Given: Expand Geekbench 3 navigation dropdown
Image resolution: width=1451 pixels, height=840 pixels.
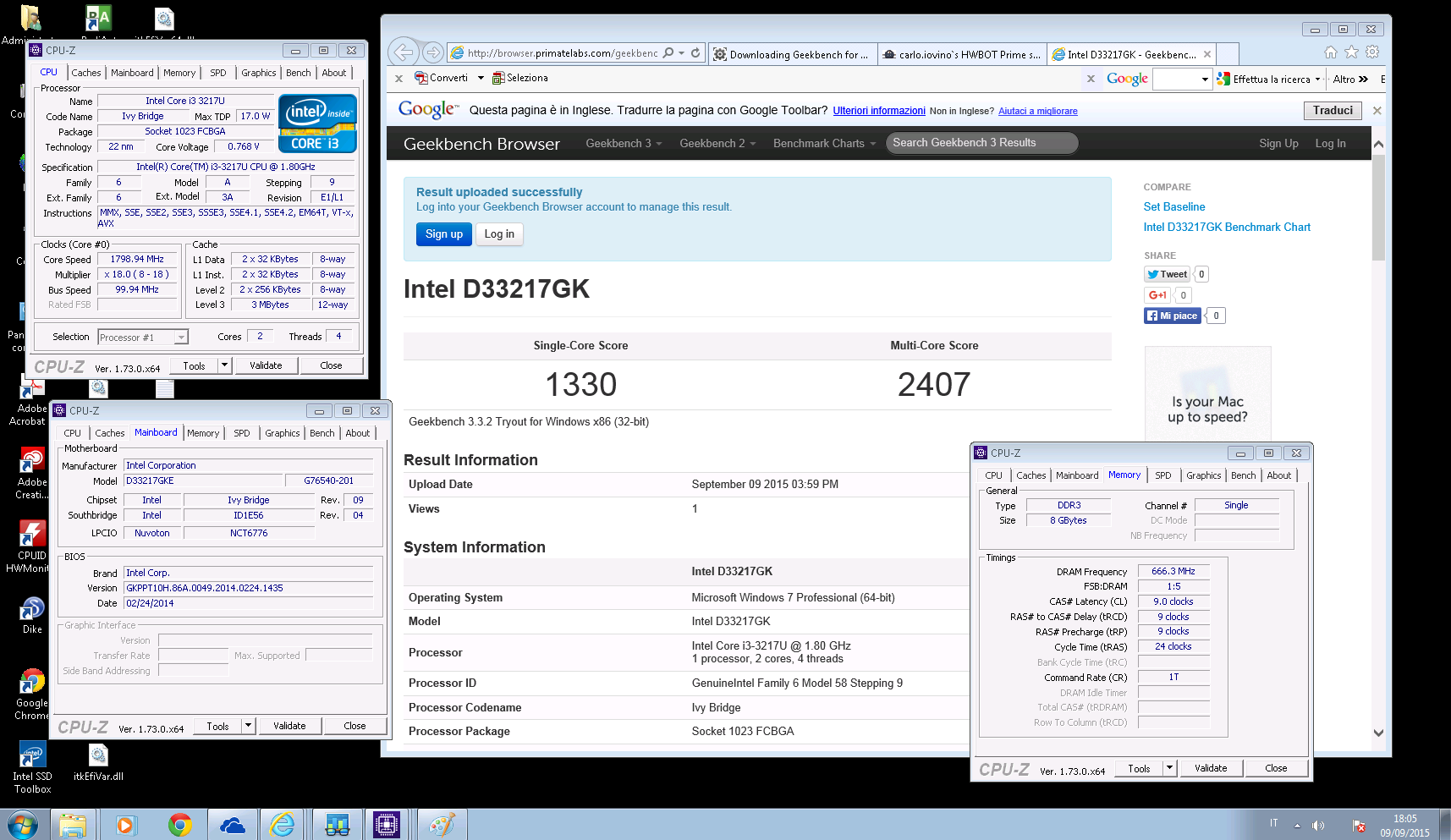Looking at the screenshot, I should pos(624,143).
